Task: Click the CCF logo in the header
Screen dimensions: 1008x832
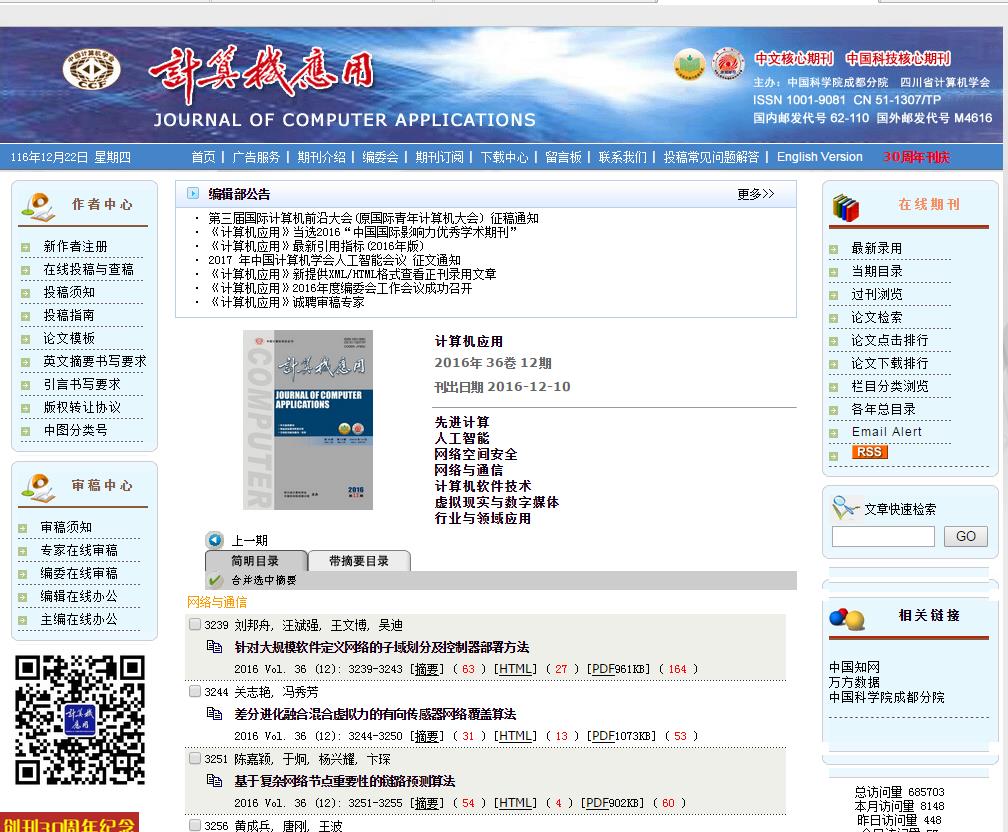Action: coord(91,69)
